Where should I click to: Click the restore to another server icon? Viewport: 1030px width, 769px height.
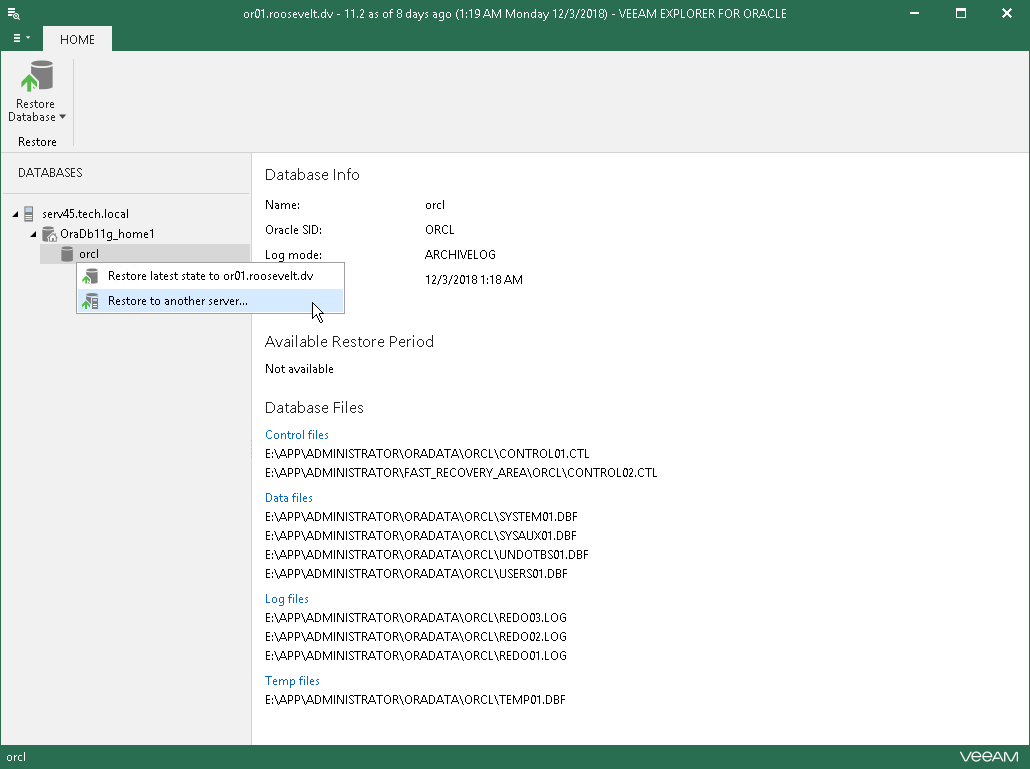(x=91, y=301)
